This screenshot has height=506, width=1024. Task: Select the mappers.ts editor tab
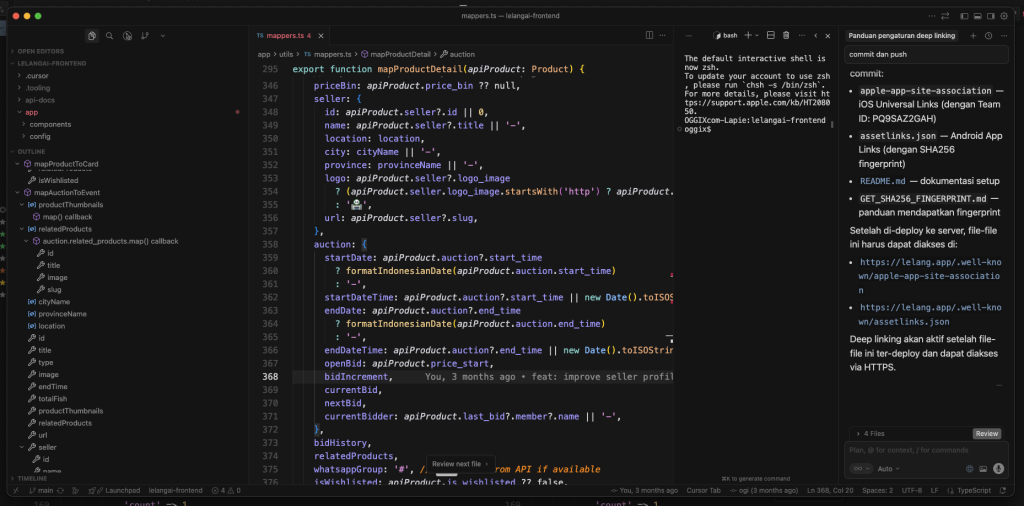(283, 35)
